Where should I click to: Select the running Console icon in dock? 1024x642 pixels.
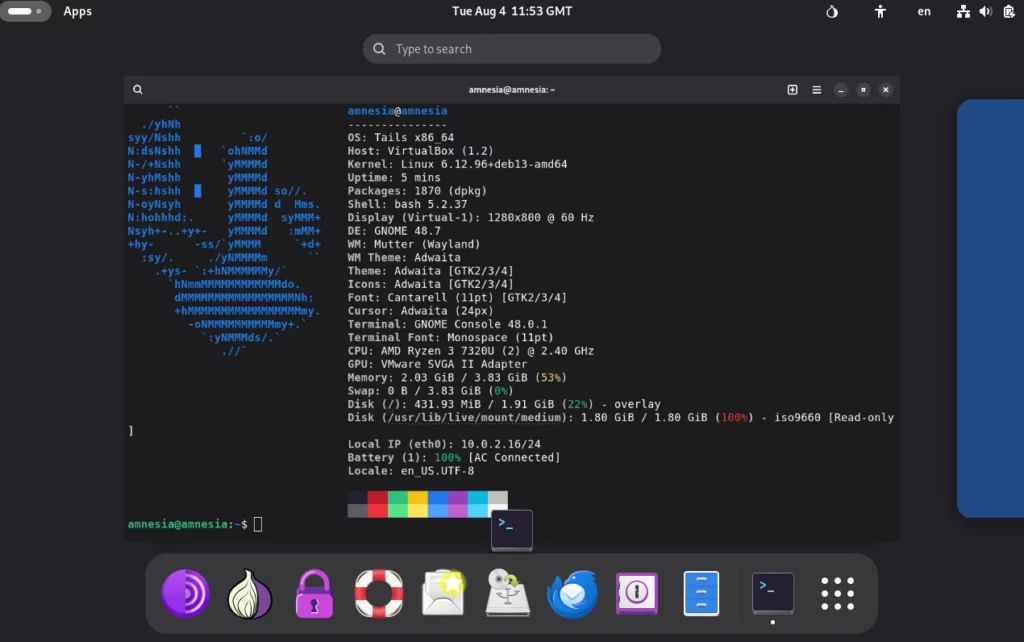773,593
